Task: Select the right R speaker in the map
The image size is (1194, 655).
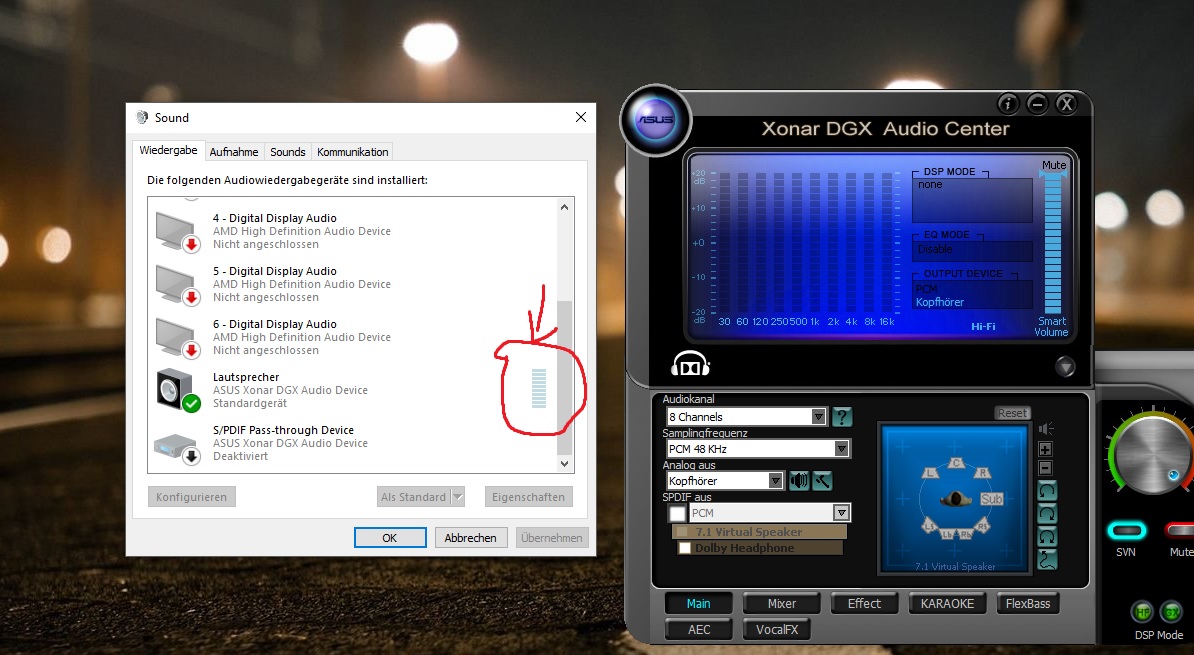Action: click(983, 472)
